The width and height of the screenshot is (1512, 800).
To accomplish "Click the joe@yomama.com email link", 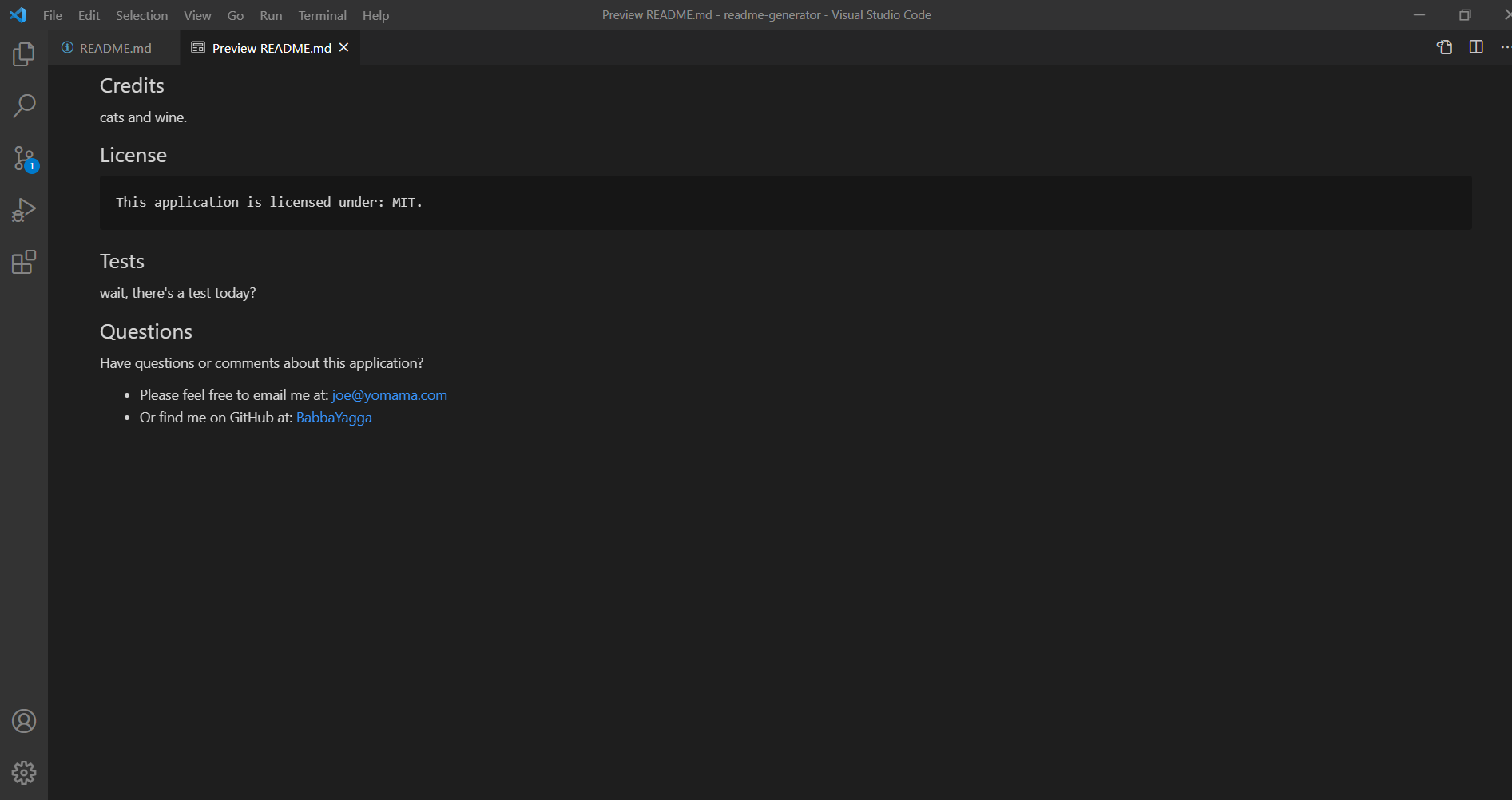I will (x=389, y=394).
